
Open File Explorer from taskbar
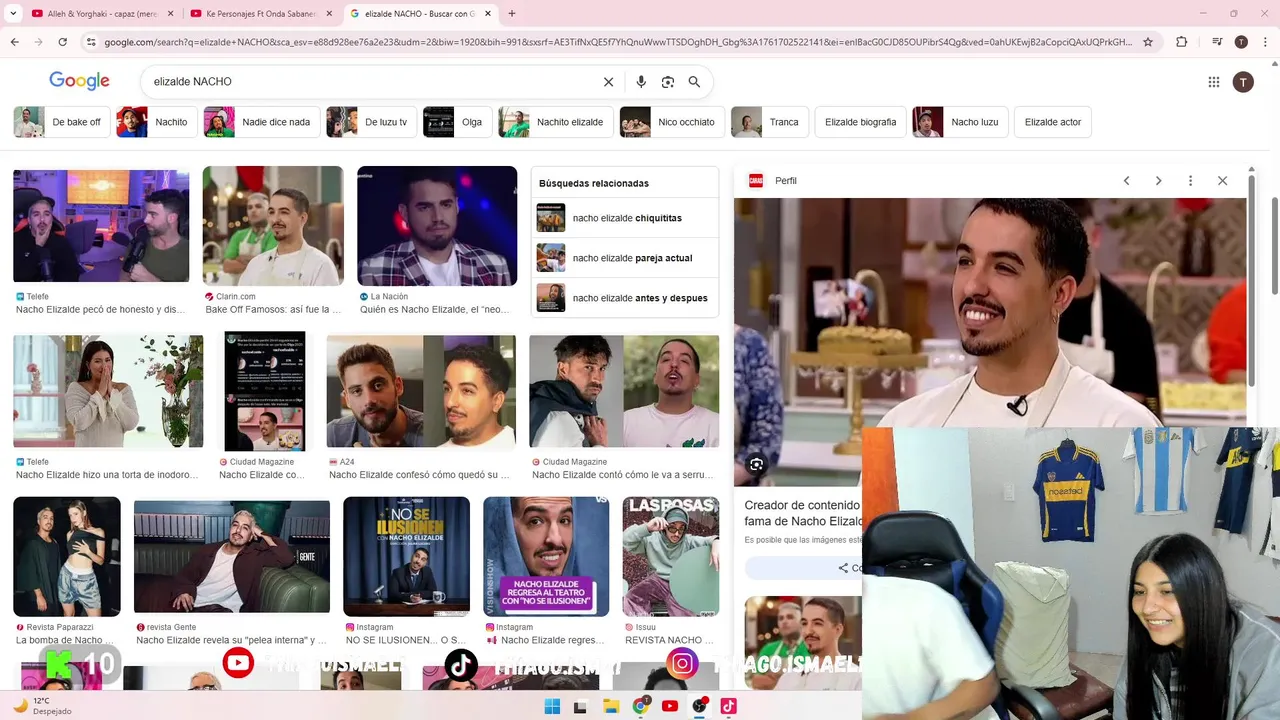tap(611, 706)
